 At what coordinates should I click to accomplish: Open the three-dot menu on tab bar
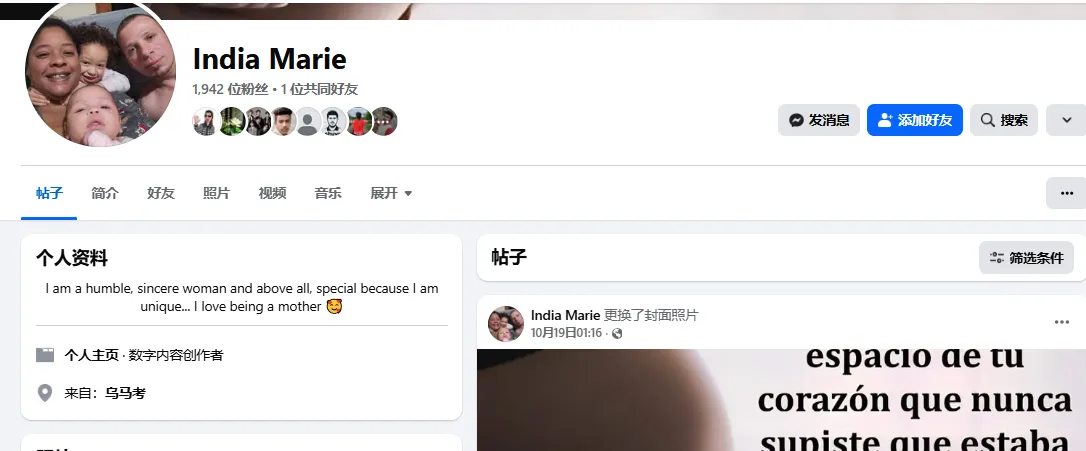(1067, 193)
